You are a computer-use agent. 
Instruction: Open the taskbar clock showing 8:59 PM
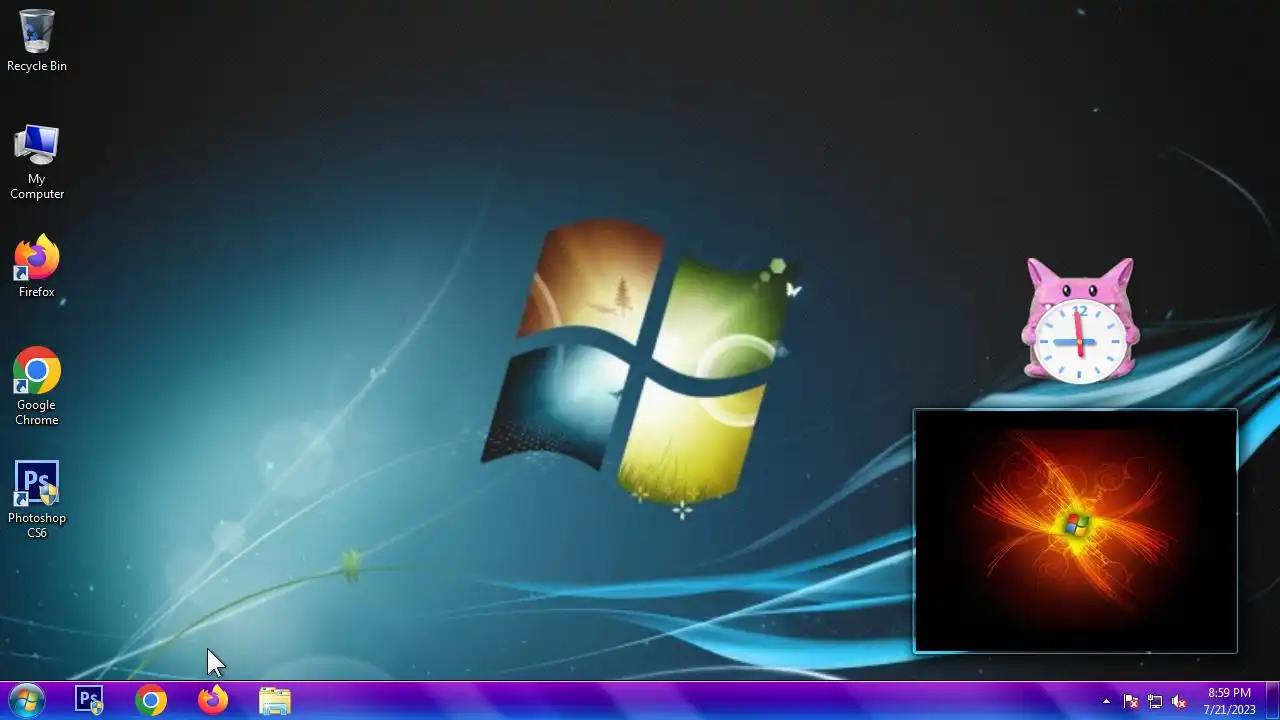[x=1229, y=701]
